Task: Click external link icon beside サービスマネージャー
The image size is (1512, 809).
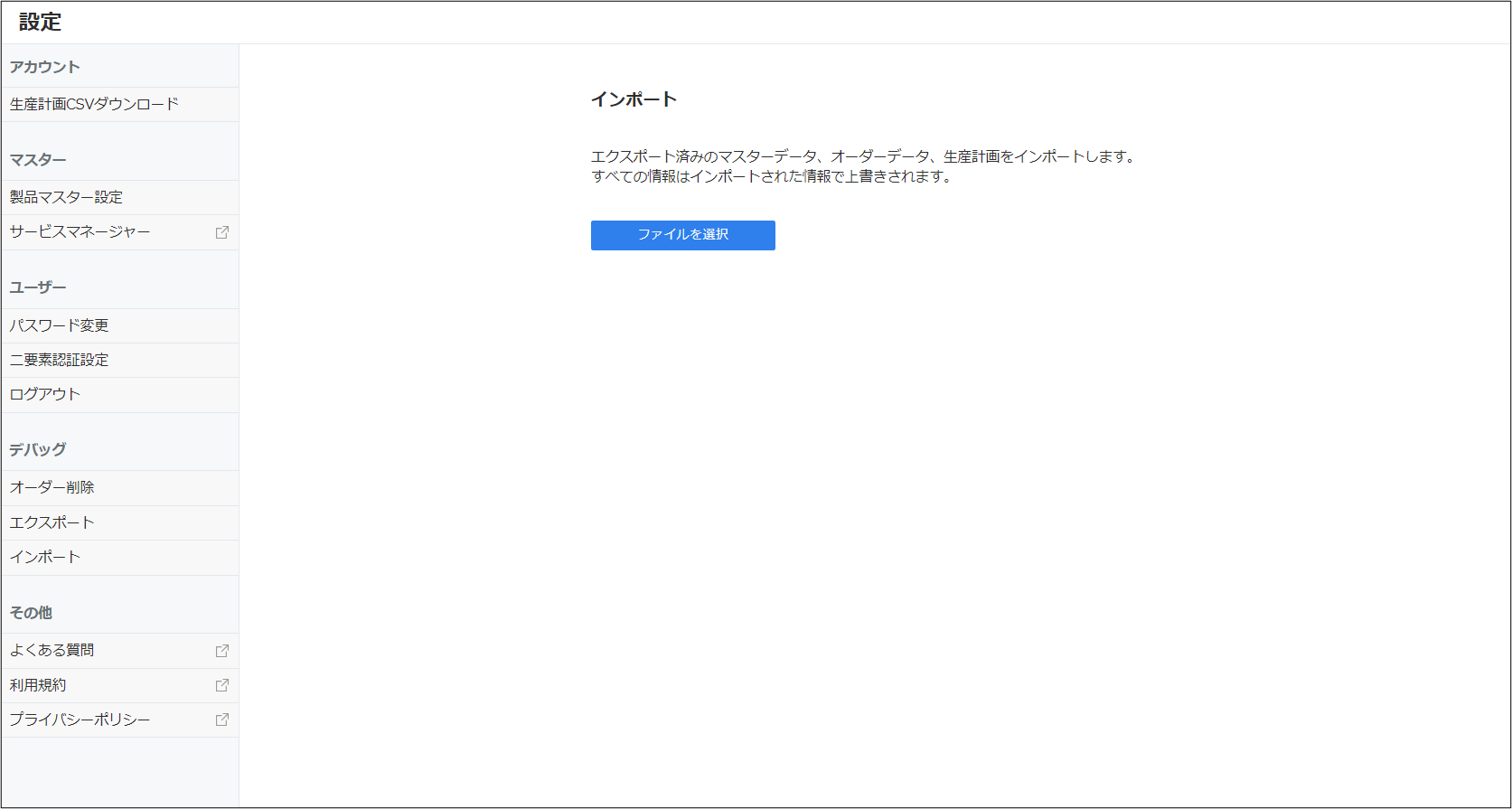Action: 222,232
